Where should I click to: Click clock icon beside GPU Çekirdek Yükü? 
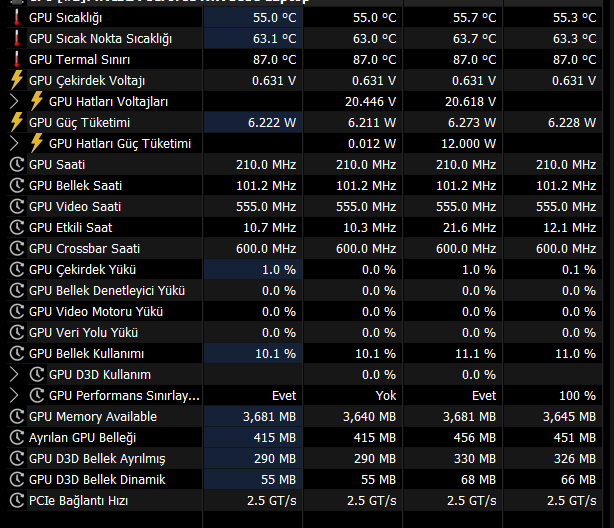pyautogui.click(x=17, y=269)
